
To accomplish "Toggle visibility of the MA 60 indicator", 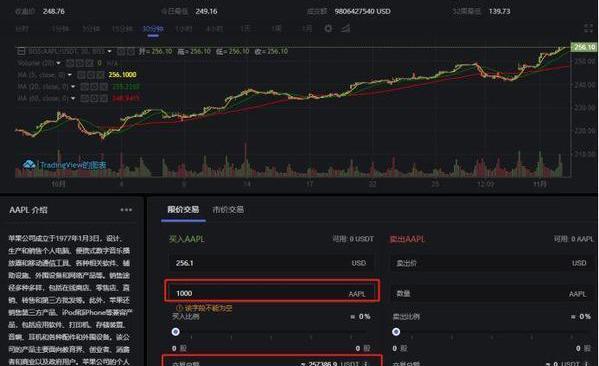I will pyautogui.click(x=85, y=99).
